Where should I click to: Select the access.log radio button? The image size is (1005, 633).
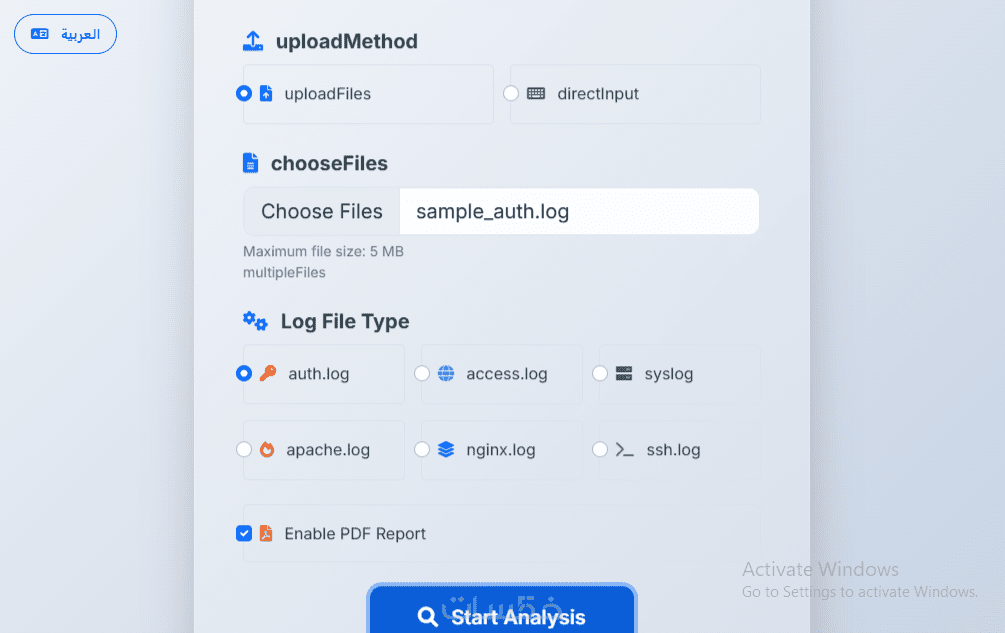pos(422,374)
